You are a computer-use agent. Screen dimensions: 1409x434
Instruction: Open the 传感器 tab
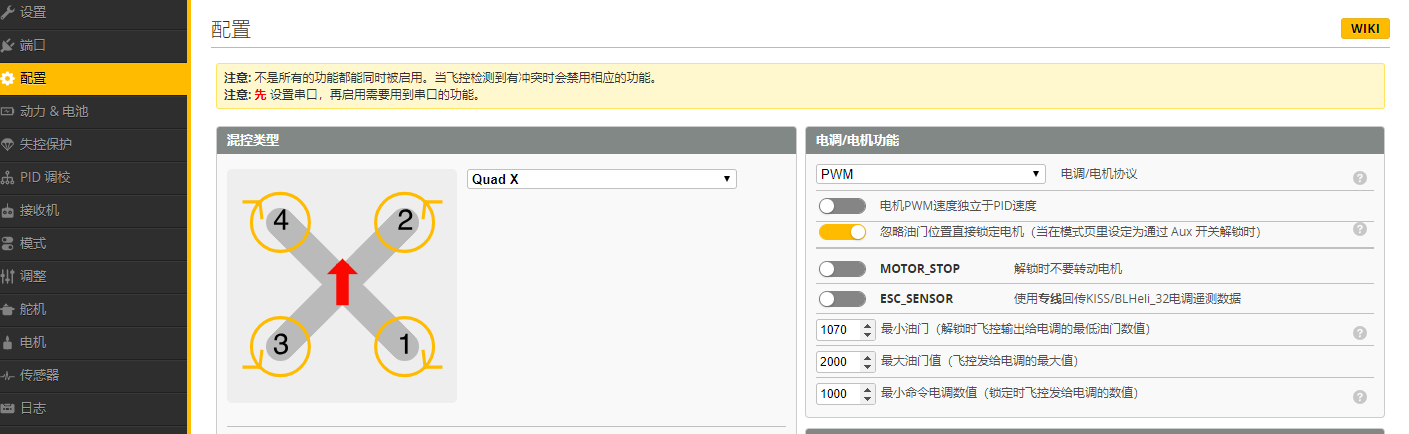point(93,375)
